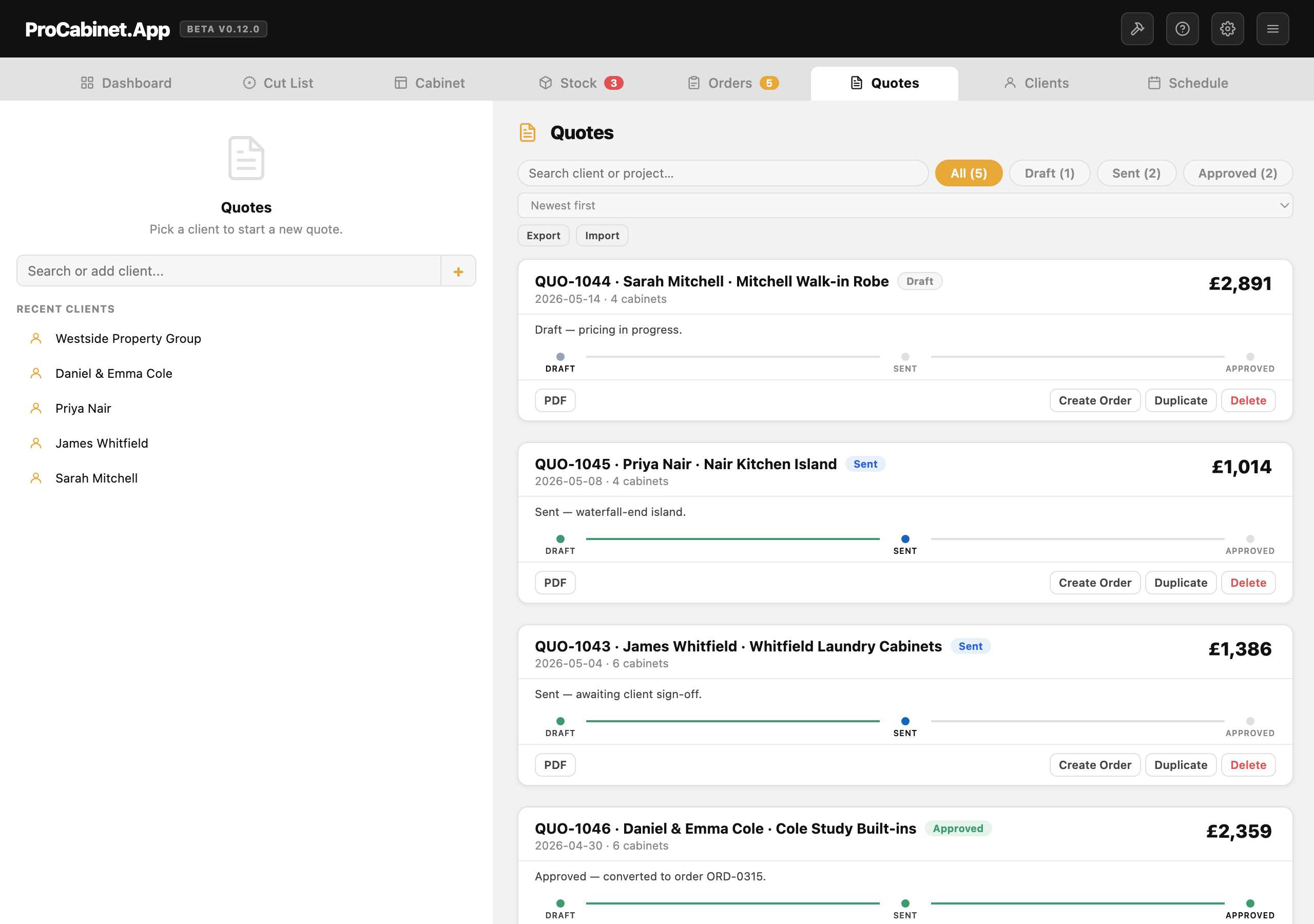Open settings gear icon

[x=1228, y=29]
